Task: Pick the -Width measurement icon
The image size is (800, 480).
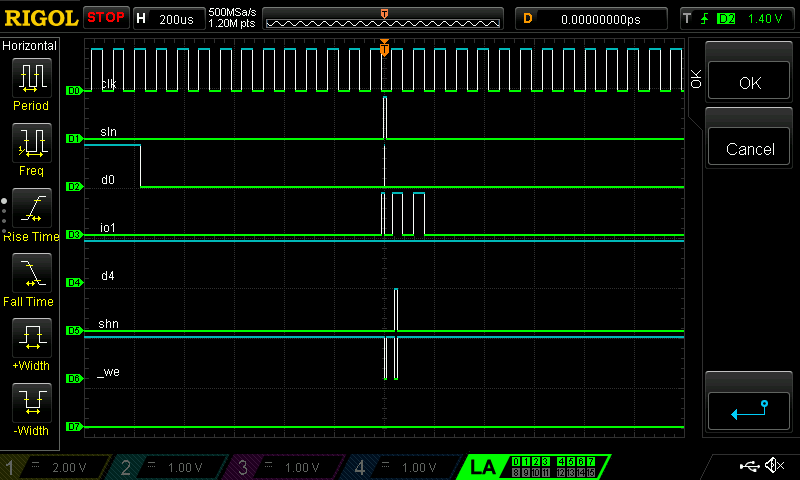Action: (31, 409)
